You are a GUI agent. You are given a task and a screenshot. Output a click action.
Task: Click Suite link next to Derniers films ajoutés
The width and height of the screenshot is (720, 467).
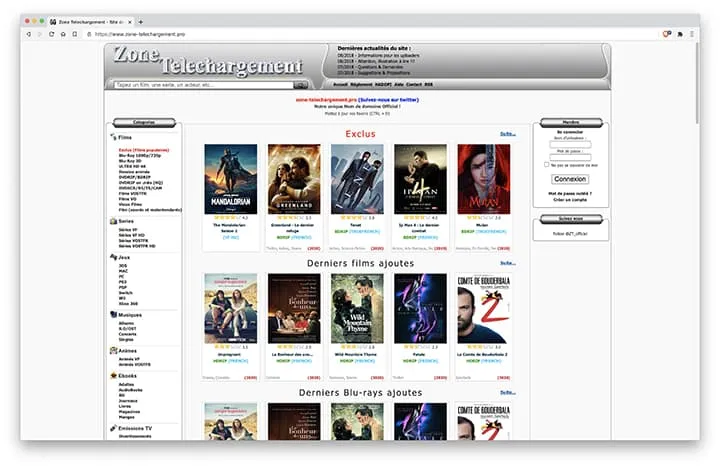tap(508, 263)
